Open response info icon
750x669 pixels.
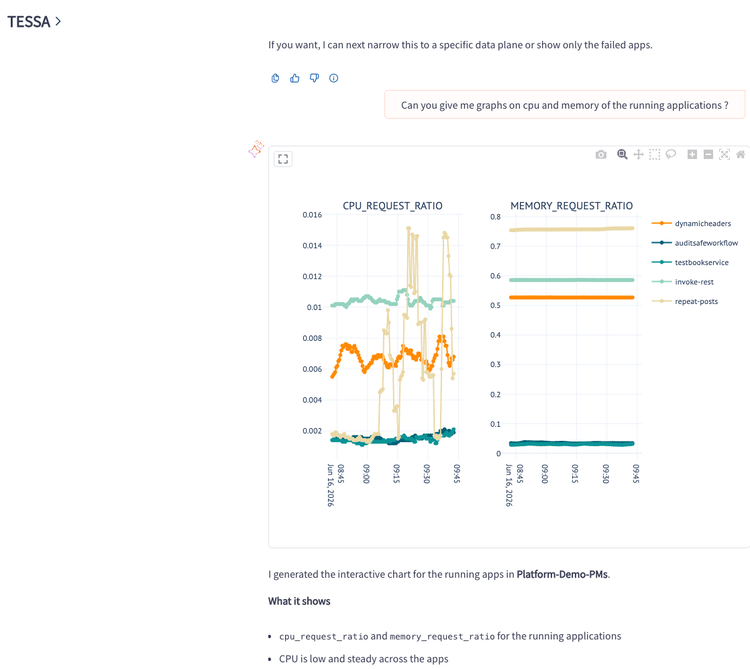click(334, 78)
